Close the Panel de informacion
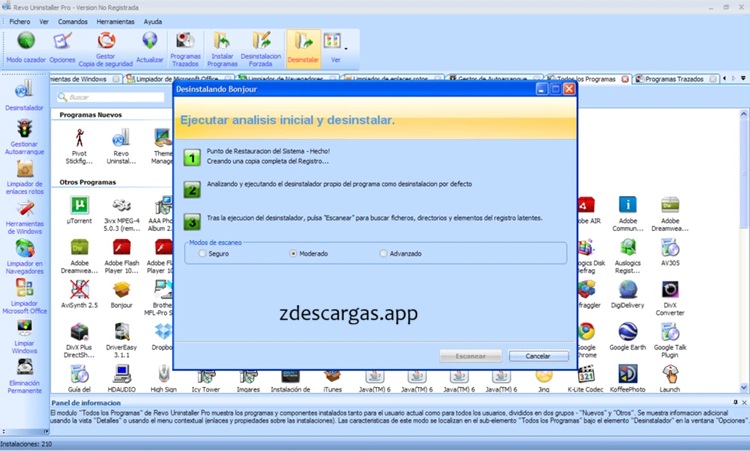The width and height of the screenshot is (750, 451). pyautogui.click(x=744, y=402)
